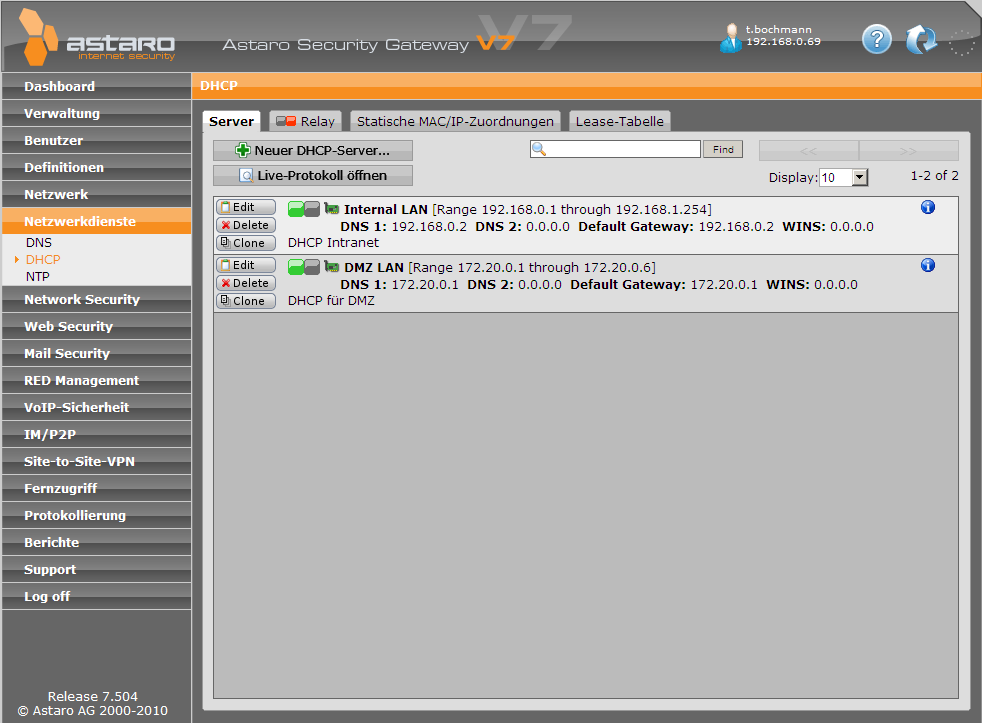Viewport: 982px width, 723px height.
Task: Select NTP submenu item
Action: (x=38, y=276)
